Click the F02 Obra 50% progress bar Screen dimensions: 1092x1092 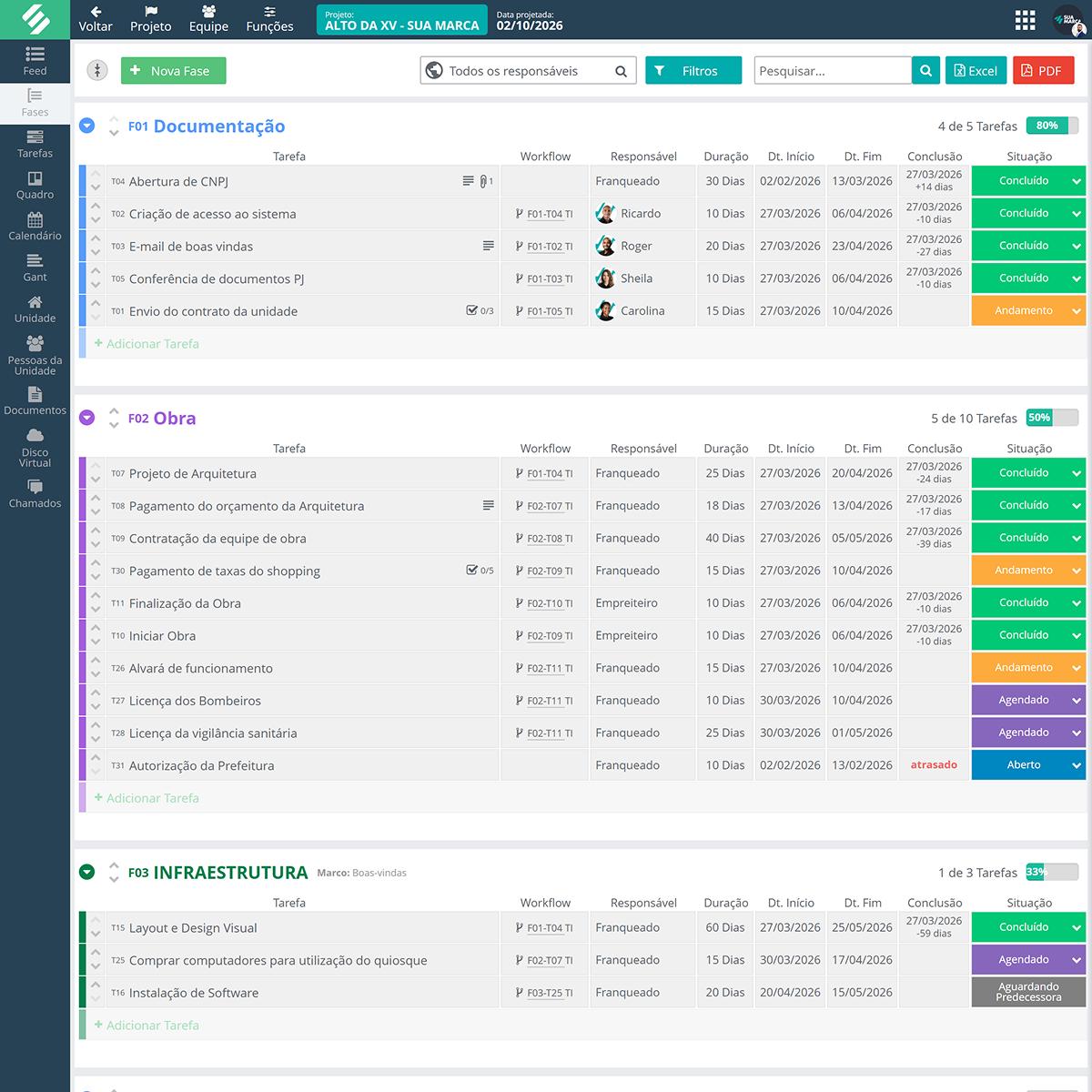(1051, 418)
